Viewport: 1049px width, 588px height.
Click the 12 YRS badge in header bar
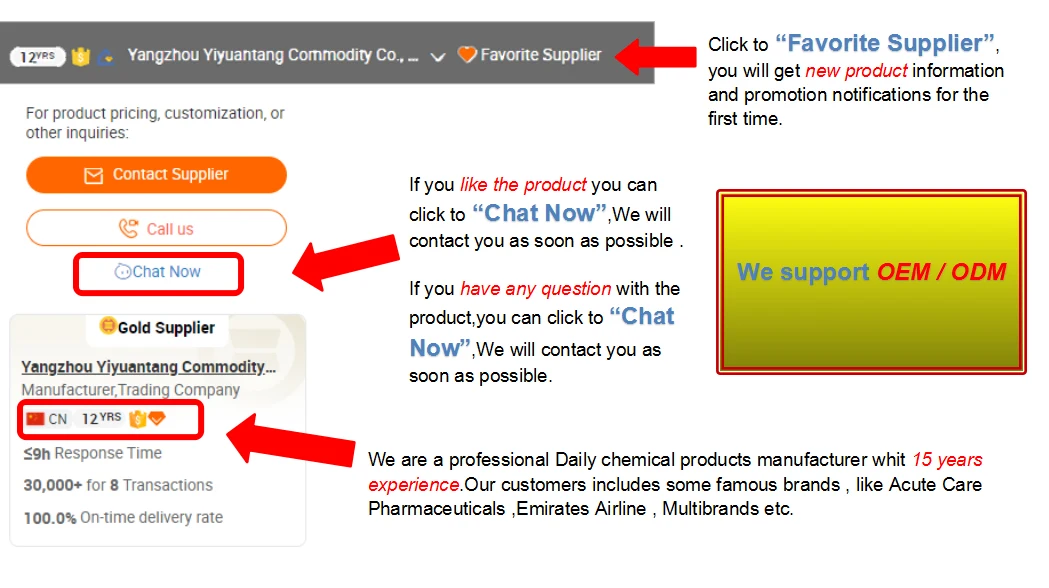(37, 56)
